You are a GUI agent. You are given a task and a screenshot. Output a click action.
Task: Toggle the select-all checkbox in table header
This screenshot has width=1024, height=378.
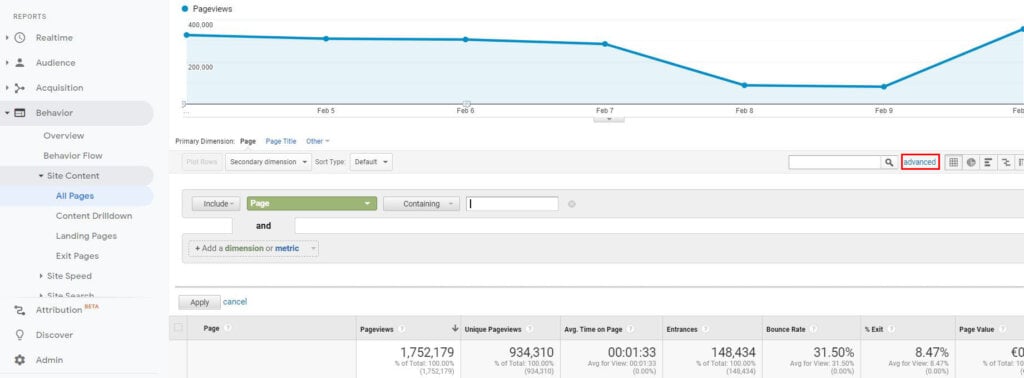(x=178, y=328)
